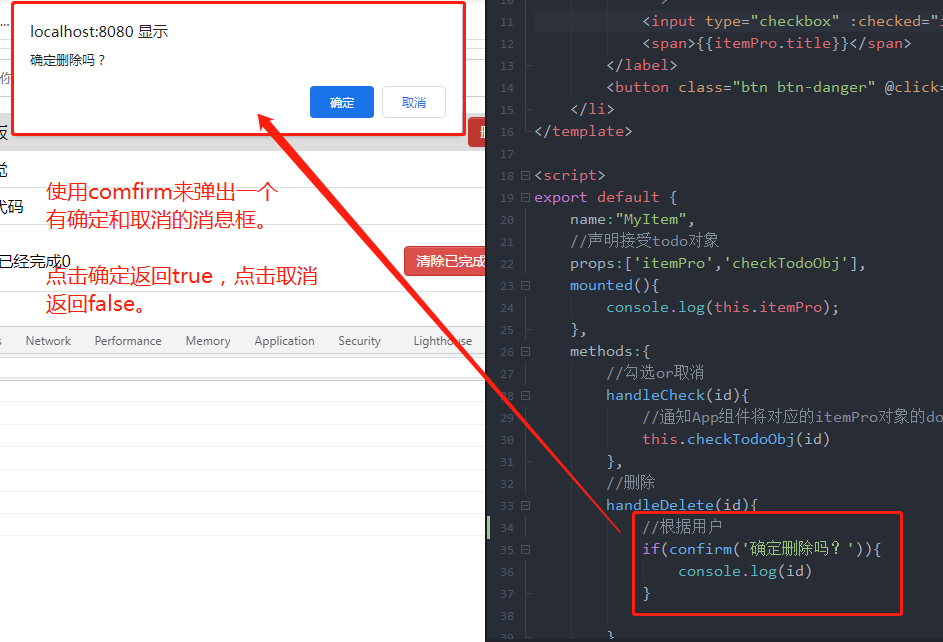
Task: Click the 已经完成0 status text
Action: coord(35,261)
